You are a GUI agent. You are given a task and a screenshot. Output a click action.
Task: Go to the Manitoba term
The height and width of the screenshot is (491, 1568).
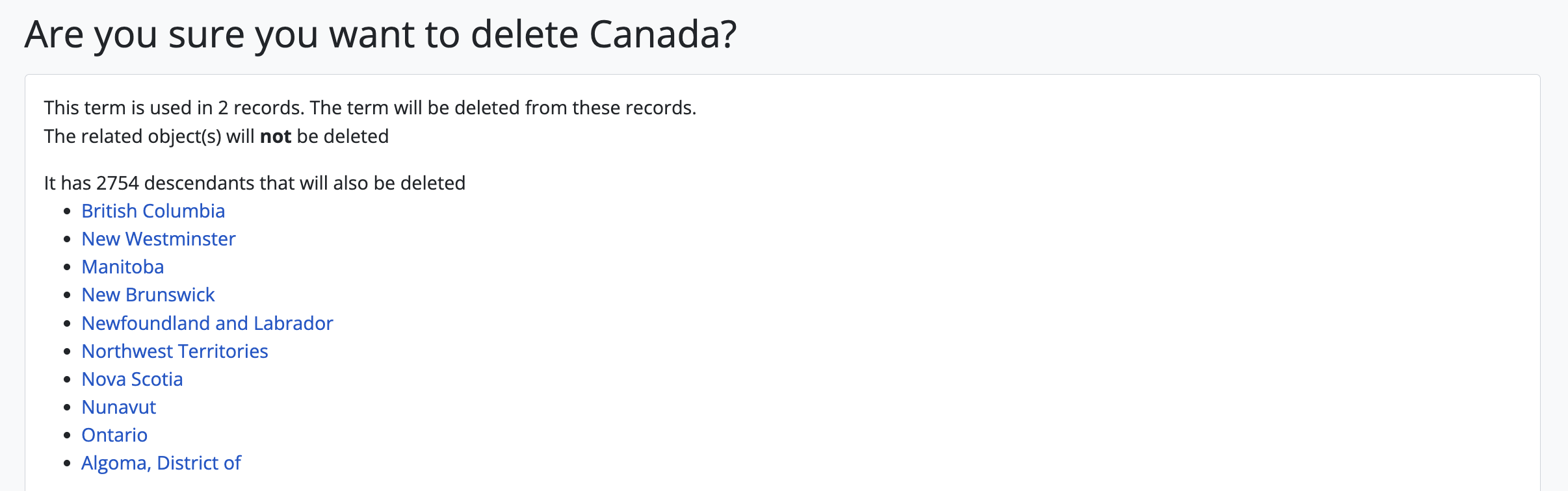pyautogui.click(x=122, y=267)
